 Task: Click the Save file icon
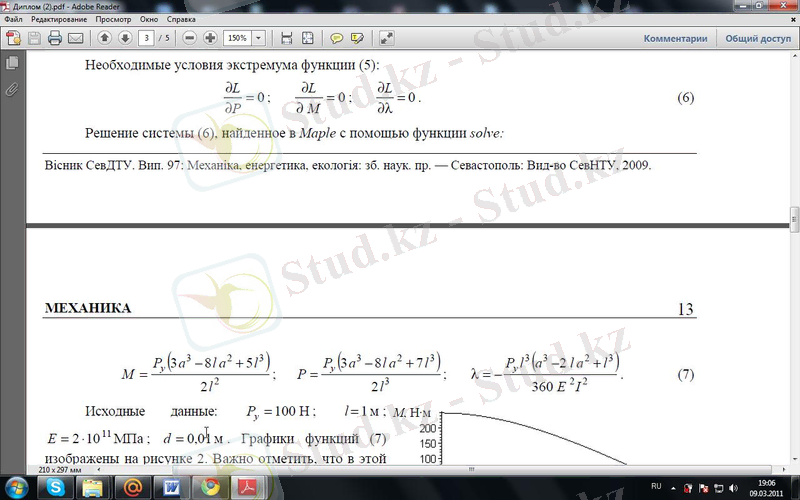34,38
